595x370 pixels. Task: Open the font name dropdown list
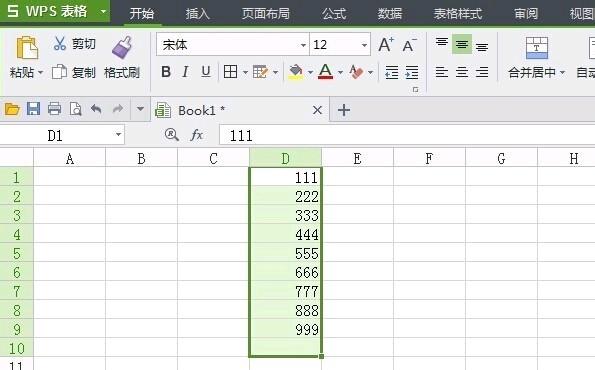tap(303, 45)
